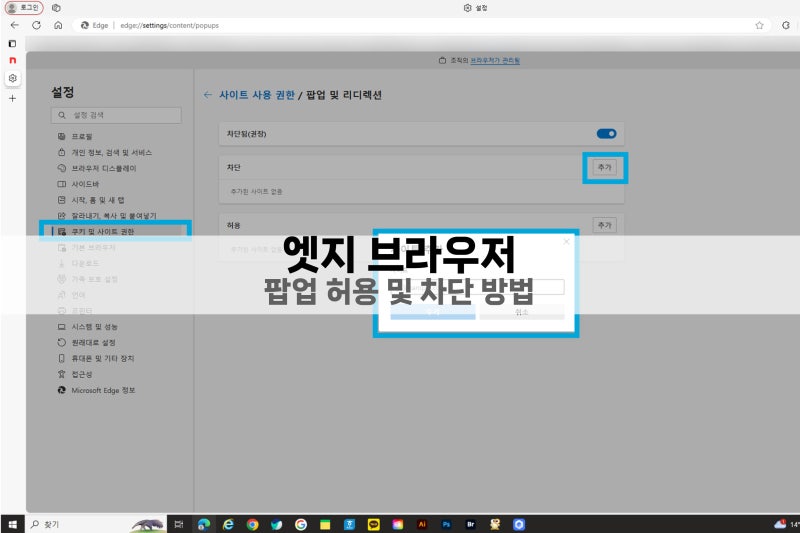The width and height of the screenshot is (800, 533).
Task: Switch to the red N vertical tab
Action: click(x=13, y=60)
